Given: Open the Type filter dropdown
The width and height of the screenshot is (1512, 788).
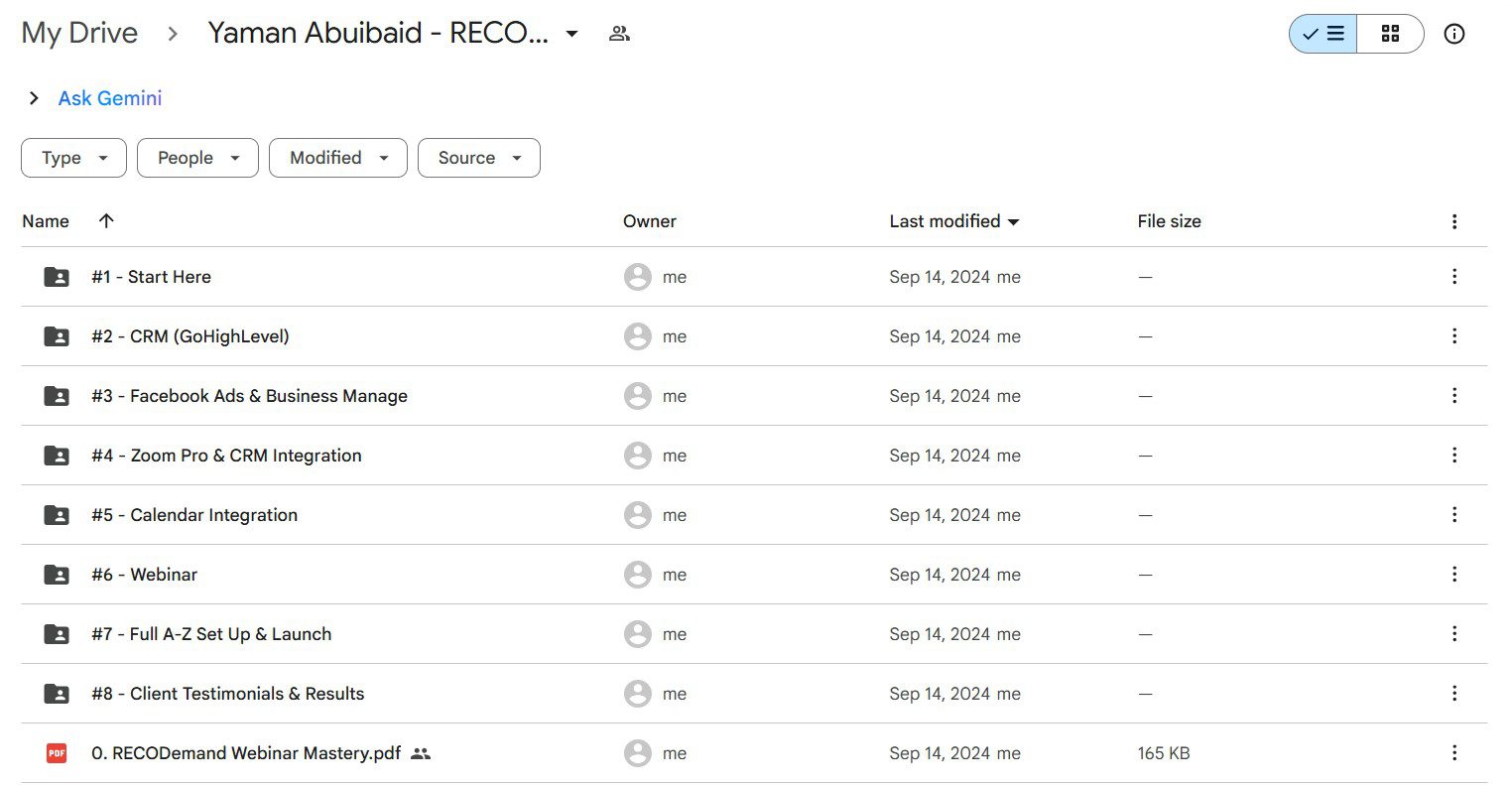Looking at the screenshot, I should [73, 158].
